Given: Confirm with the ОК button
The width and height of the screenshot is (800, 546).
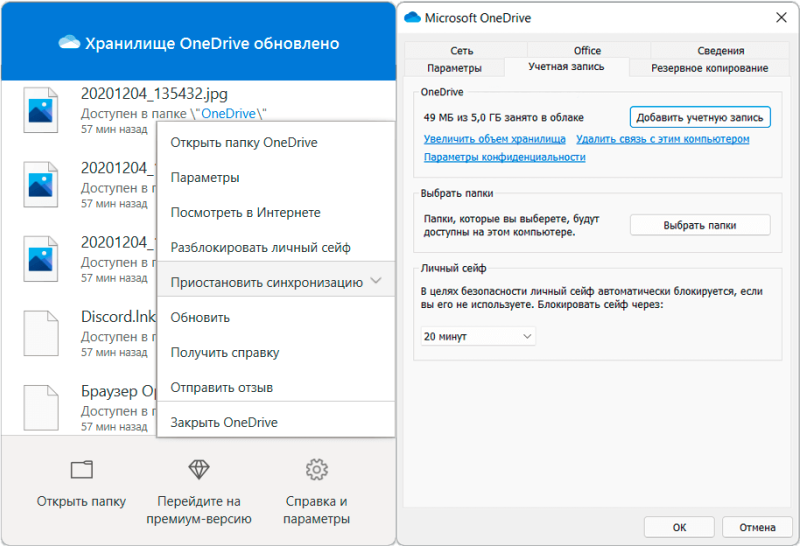Looking at the screenshot, I should click(x=679, y=527).
